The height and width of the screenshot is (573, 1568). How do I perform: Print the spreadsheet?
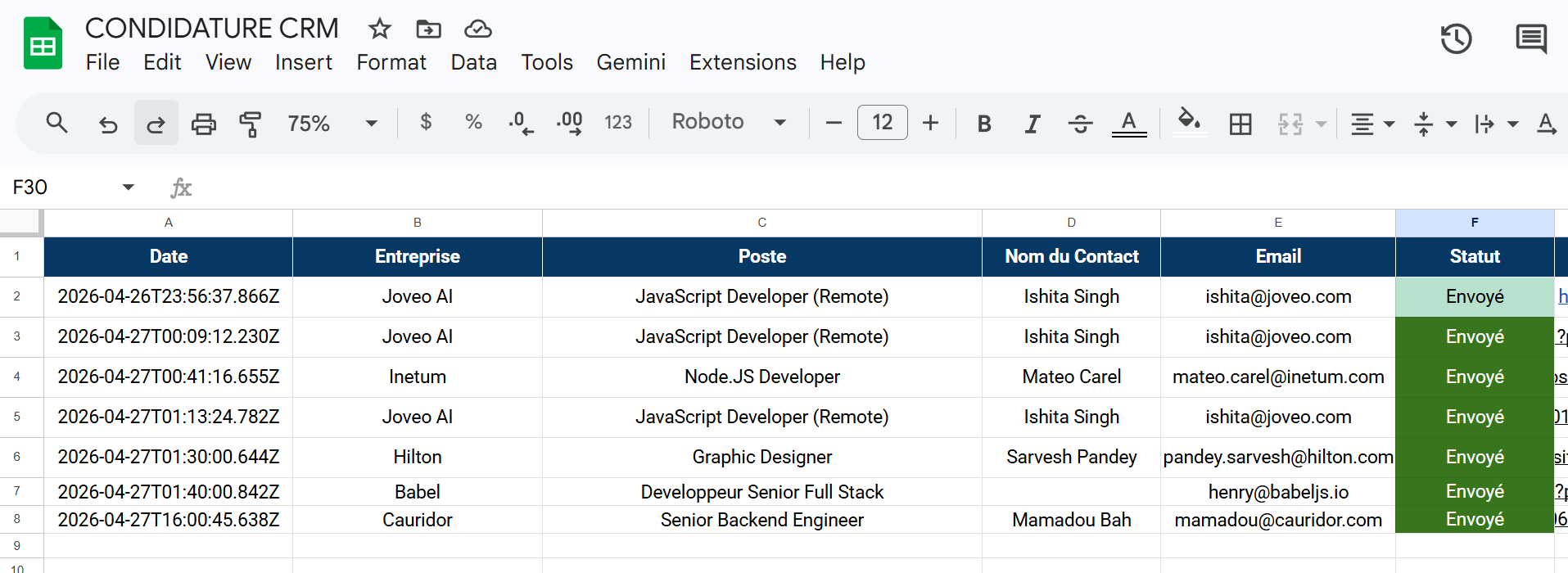tap(203, 124)
